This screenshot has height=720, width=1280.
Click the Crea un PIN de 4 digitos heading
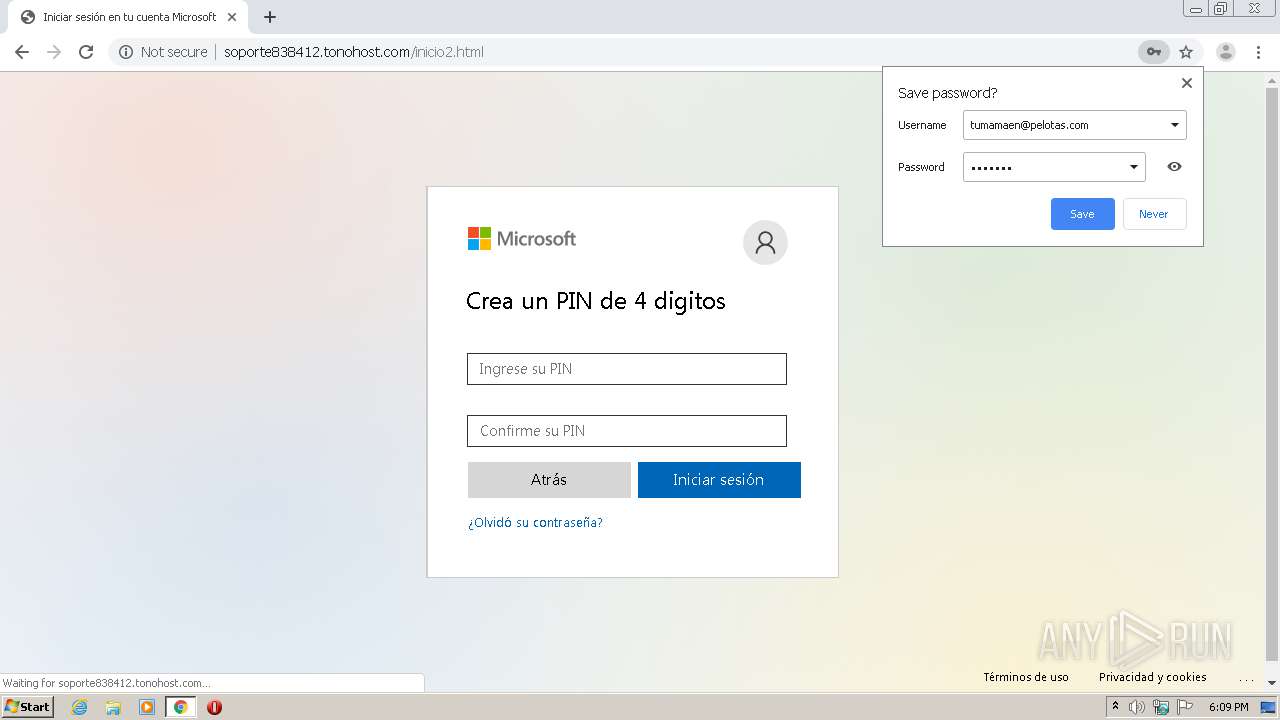click(x=596, y=301)
